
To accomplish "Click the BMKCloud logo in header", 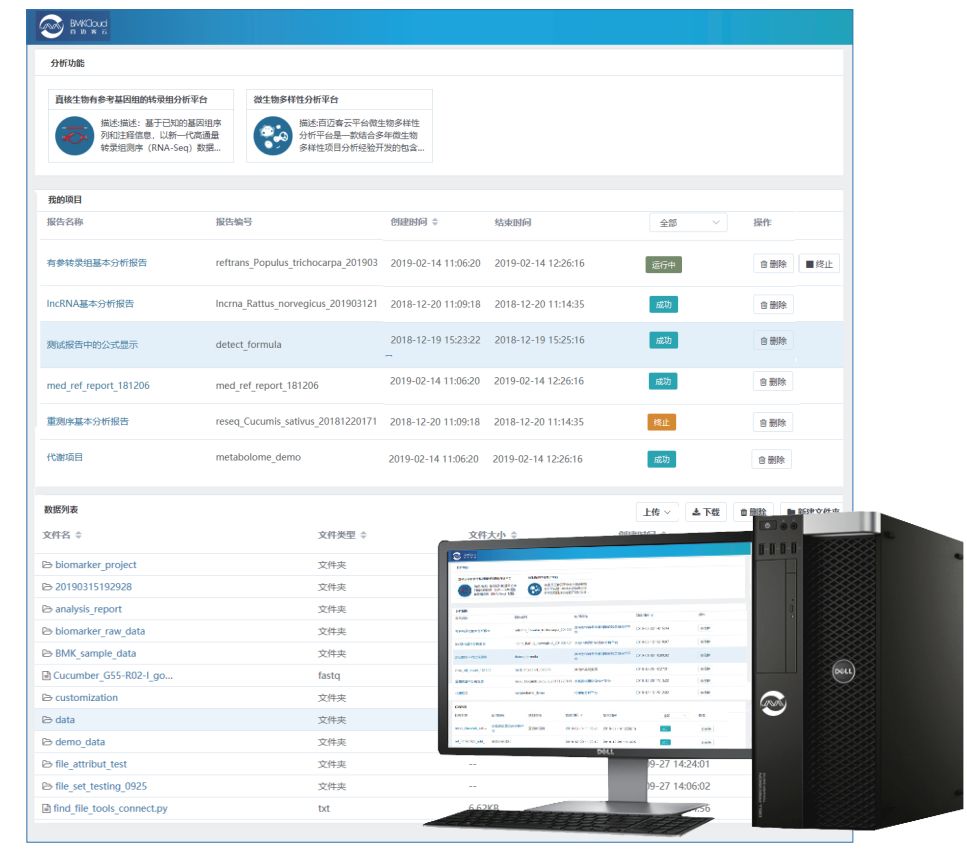I will click(73, 27).
